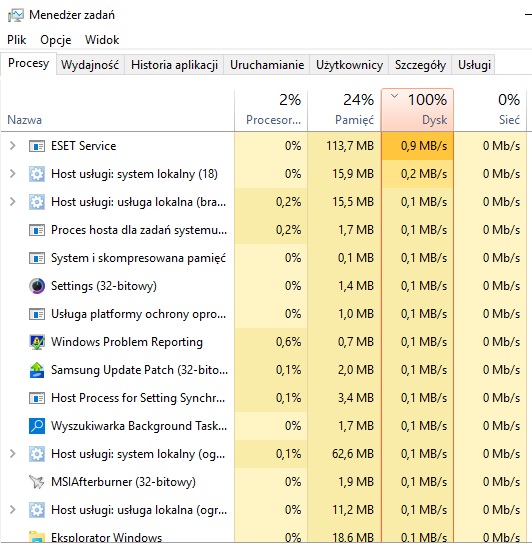Expand Host usługi: system lokalny (og...) row
This screenshot has width=532, height=549.
coord(13,454)
